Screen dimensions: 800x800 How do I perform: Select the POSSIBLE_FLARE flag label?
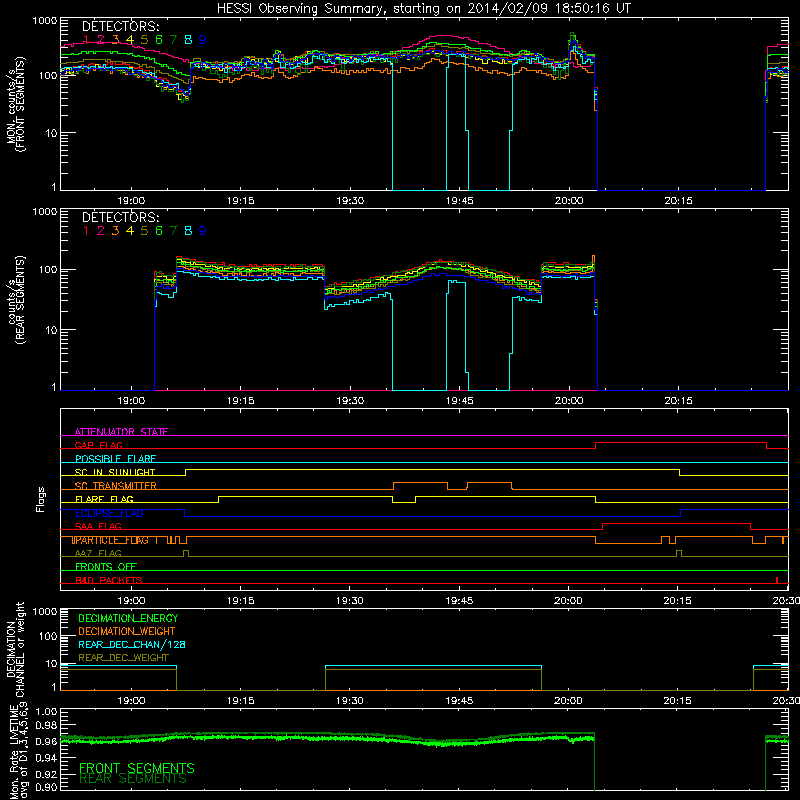(115, 459)
